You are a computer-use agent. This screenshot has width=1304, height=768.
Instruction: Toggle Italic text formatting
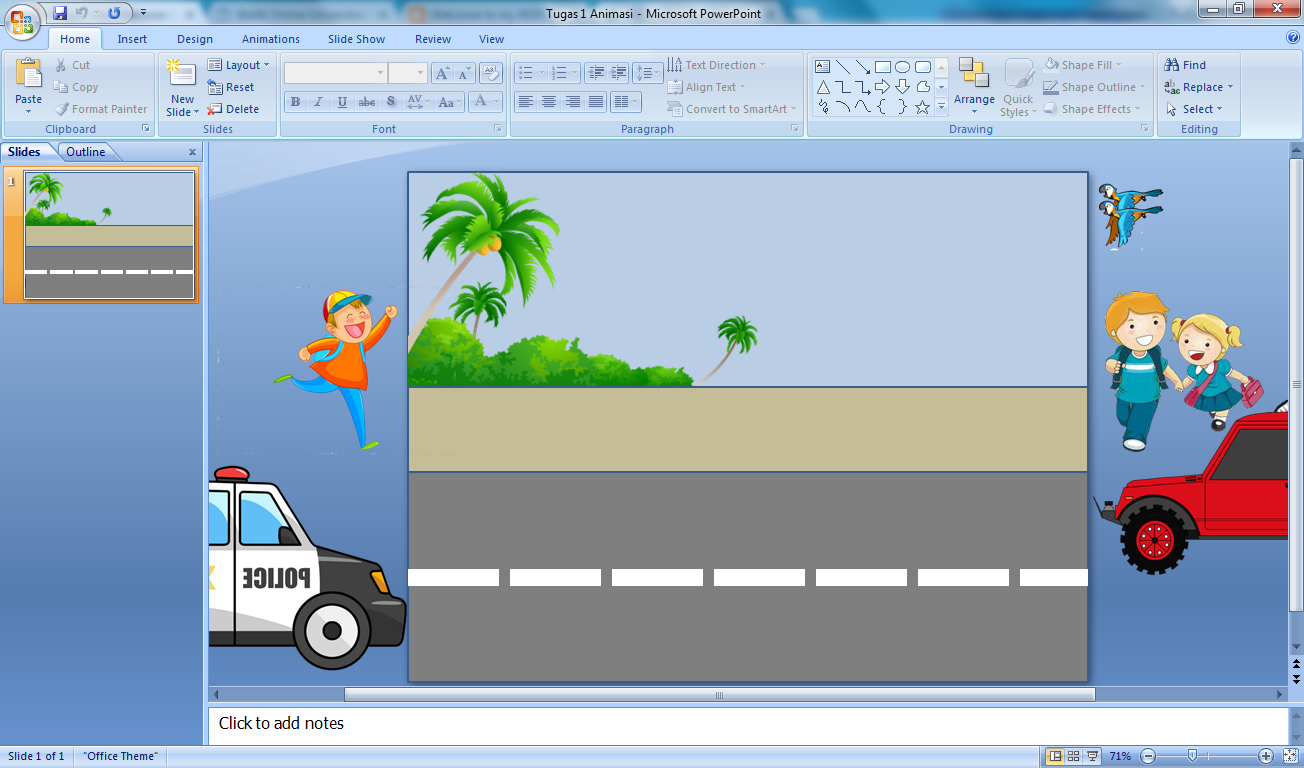[319, 102]
